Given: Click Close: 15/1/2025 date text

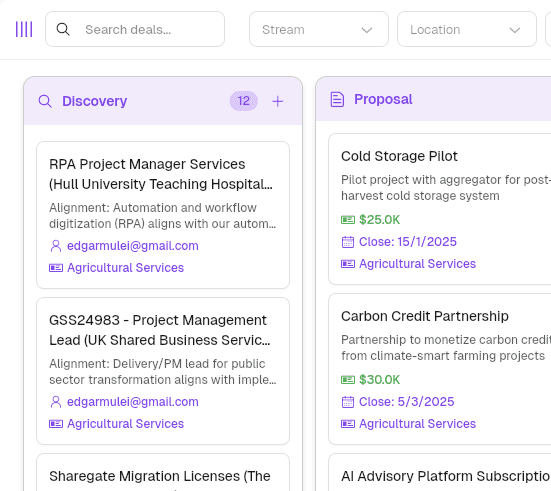Looking at the screenshot, I should pyautogui.click(x=408, y=242).
